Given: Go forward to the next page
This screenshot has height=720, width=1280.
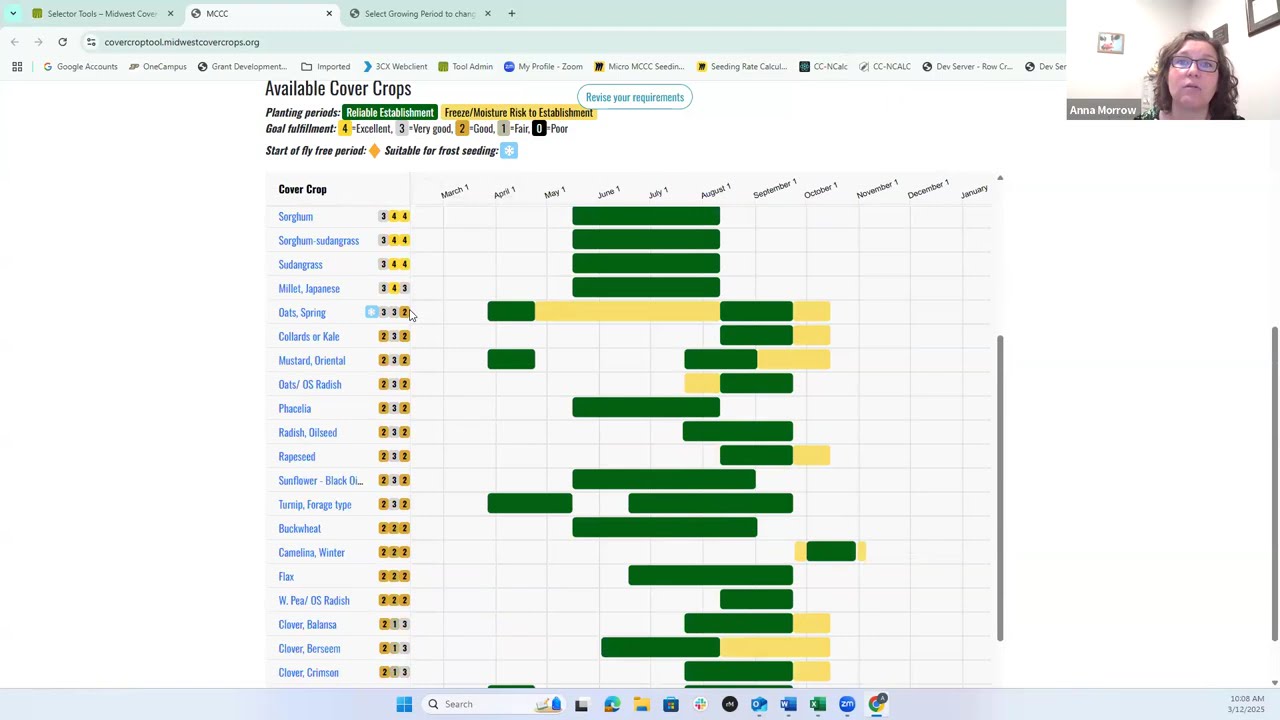Looking at the screenshot, I should point(38,42).
